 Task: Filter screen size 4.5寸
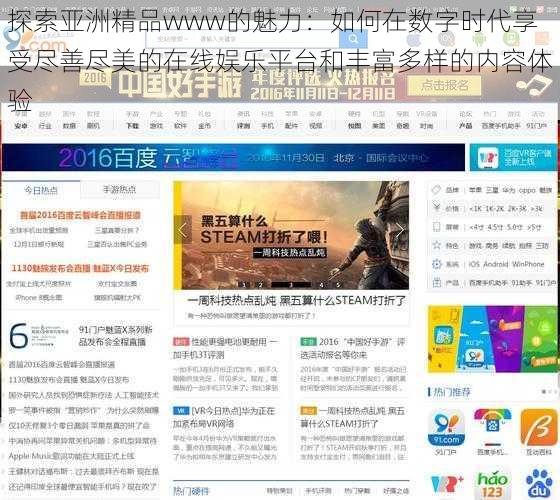click(494, 227)
